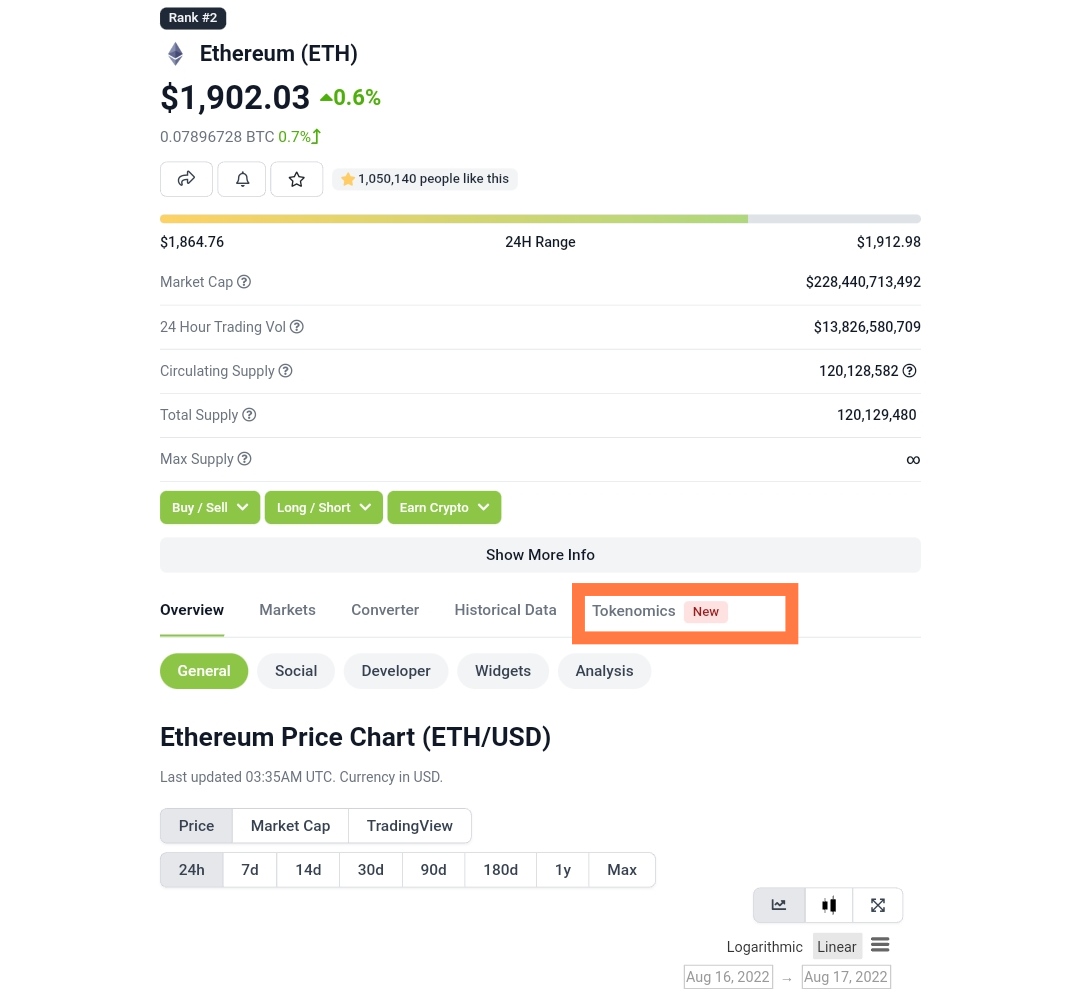Click the 120,129,480 total supply value
1080x997 pixels.
coord(877,415)
